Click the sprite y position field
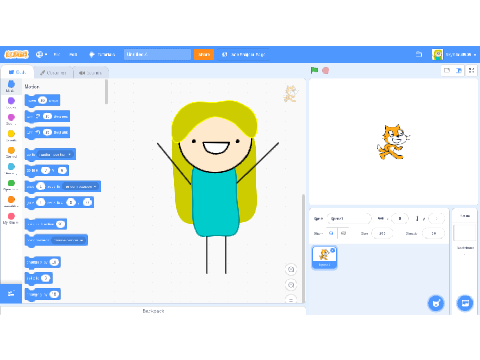480x360 pixels. click(436, 219)
